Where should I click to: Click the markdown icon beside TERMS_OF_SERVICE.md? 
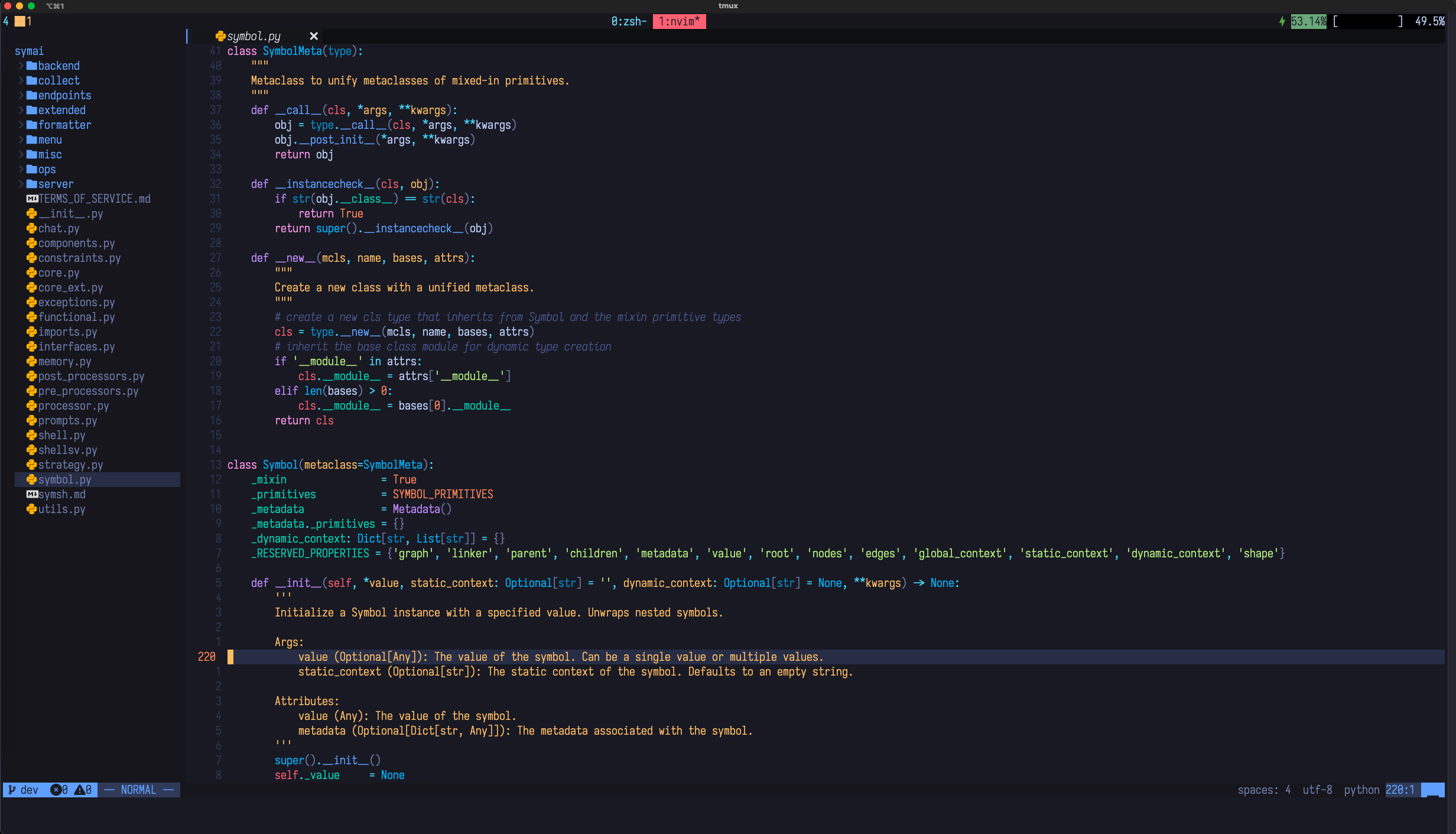pos(32,199)
